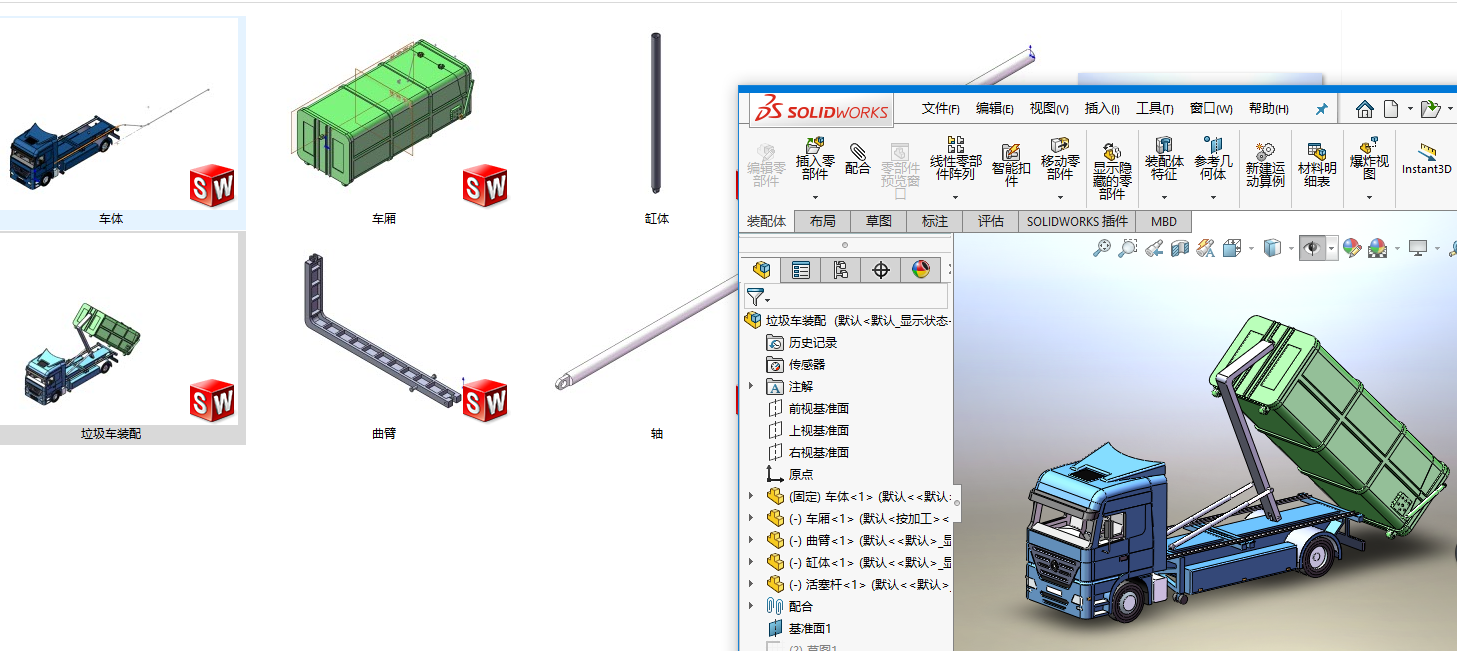This screenshot has width=1457, height=651.
Task: Toggle the menu bar pin icon
Action: (x=1321, y=109)
